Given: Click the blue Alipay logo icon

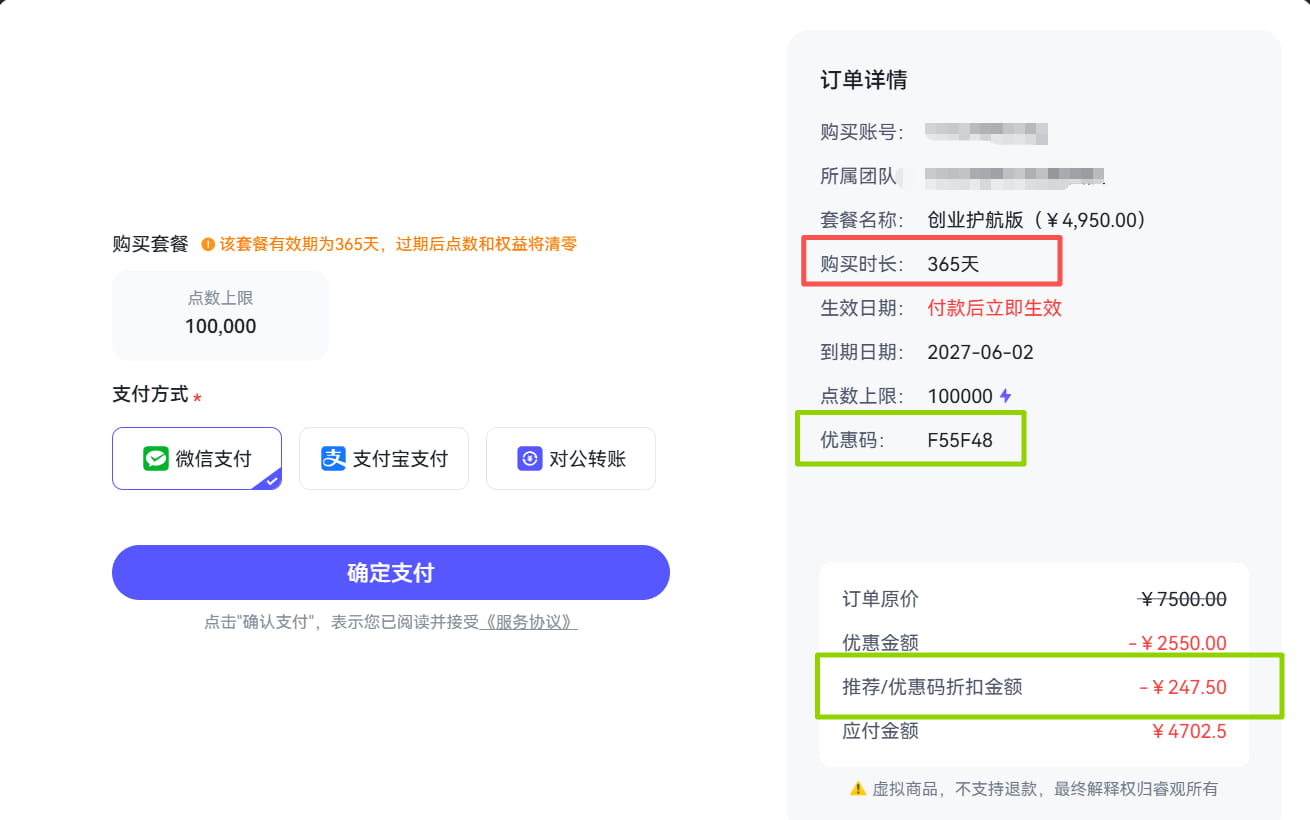Looking at the screenshot, I should click(333, 459).
